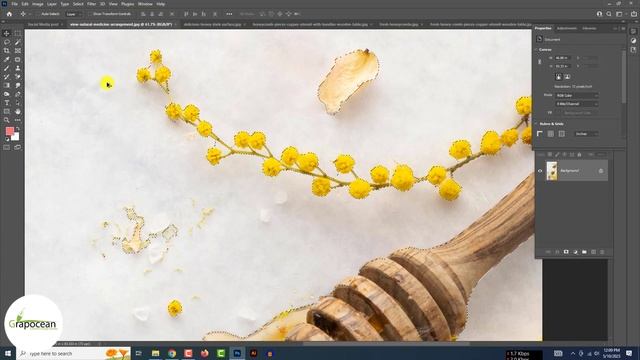The image size is (640, 360).
Task: Click the Document label in Properties
Action: 552,40
